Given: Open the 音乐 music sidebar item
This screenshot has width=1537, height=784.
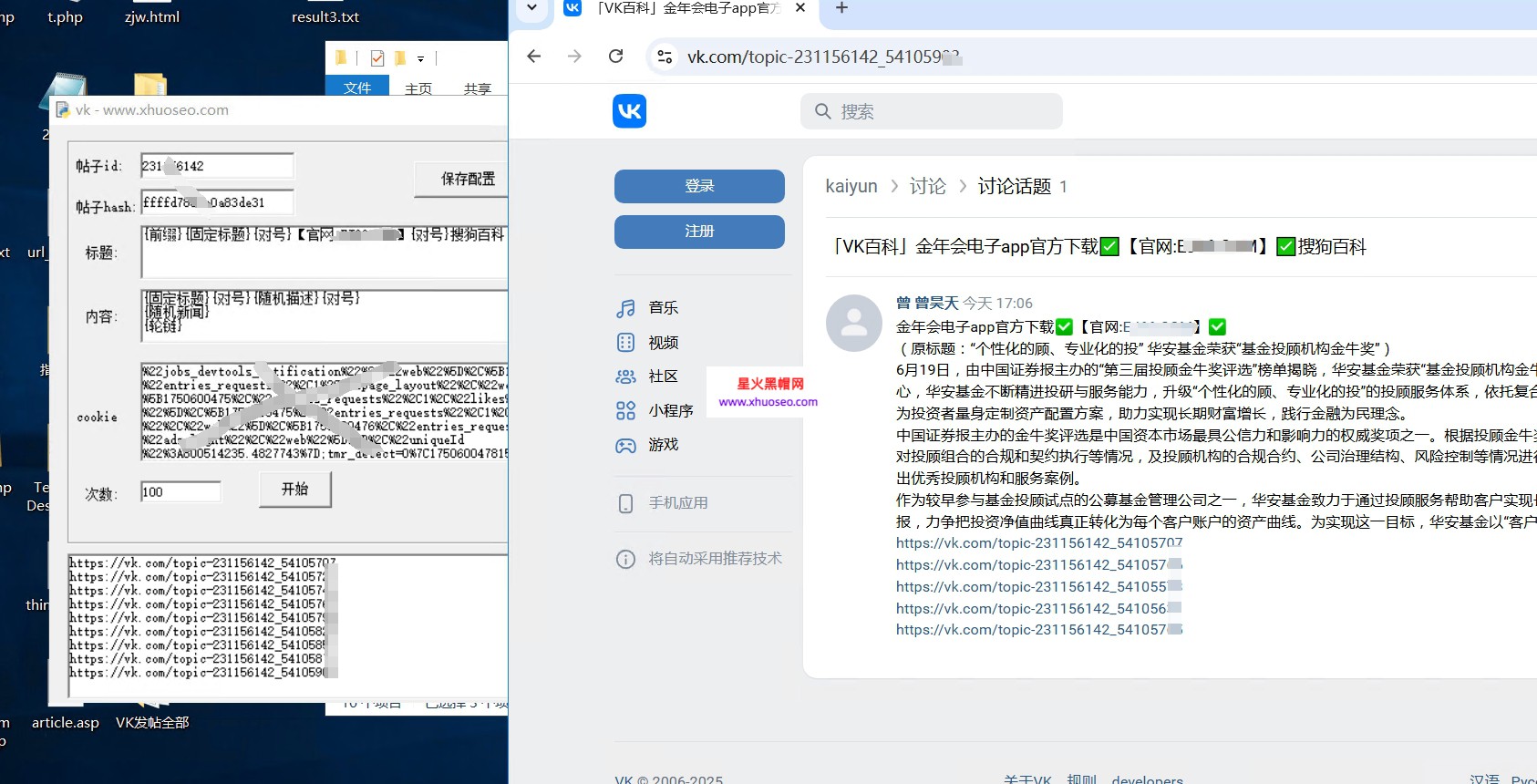Looking at the screenshot, I should click(x=647, y=308).
